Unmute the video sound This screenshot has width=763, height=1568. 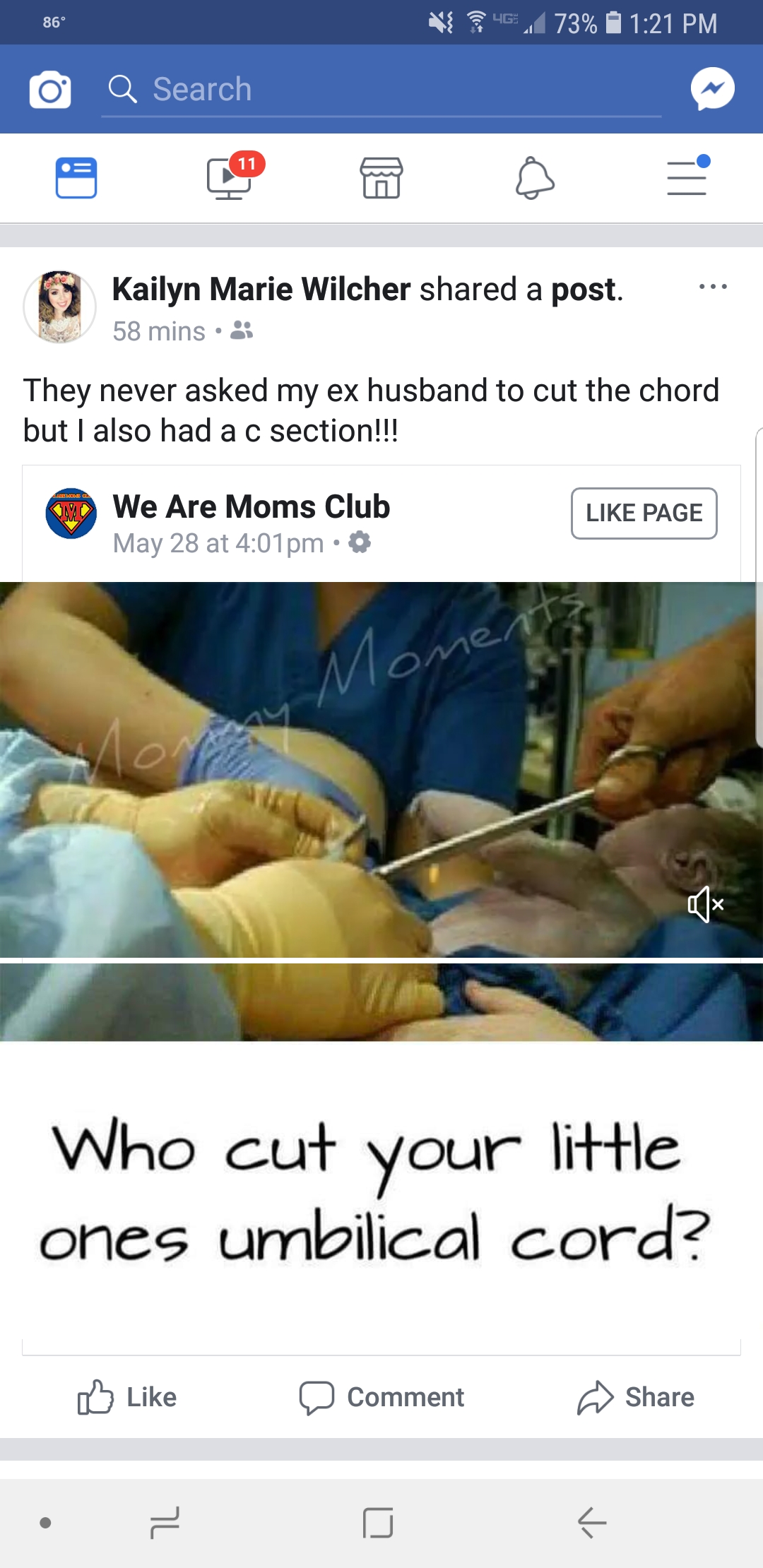(x=706, y=905)
